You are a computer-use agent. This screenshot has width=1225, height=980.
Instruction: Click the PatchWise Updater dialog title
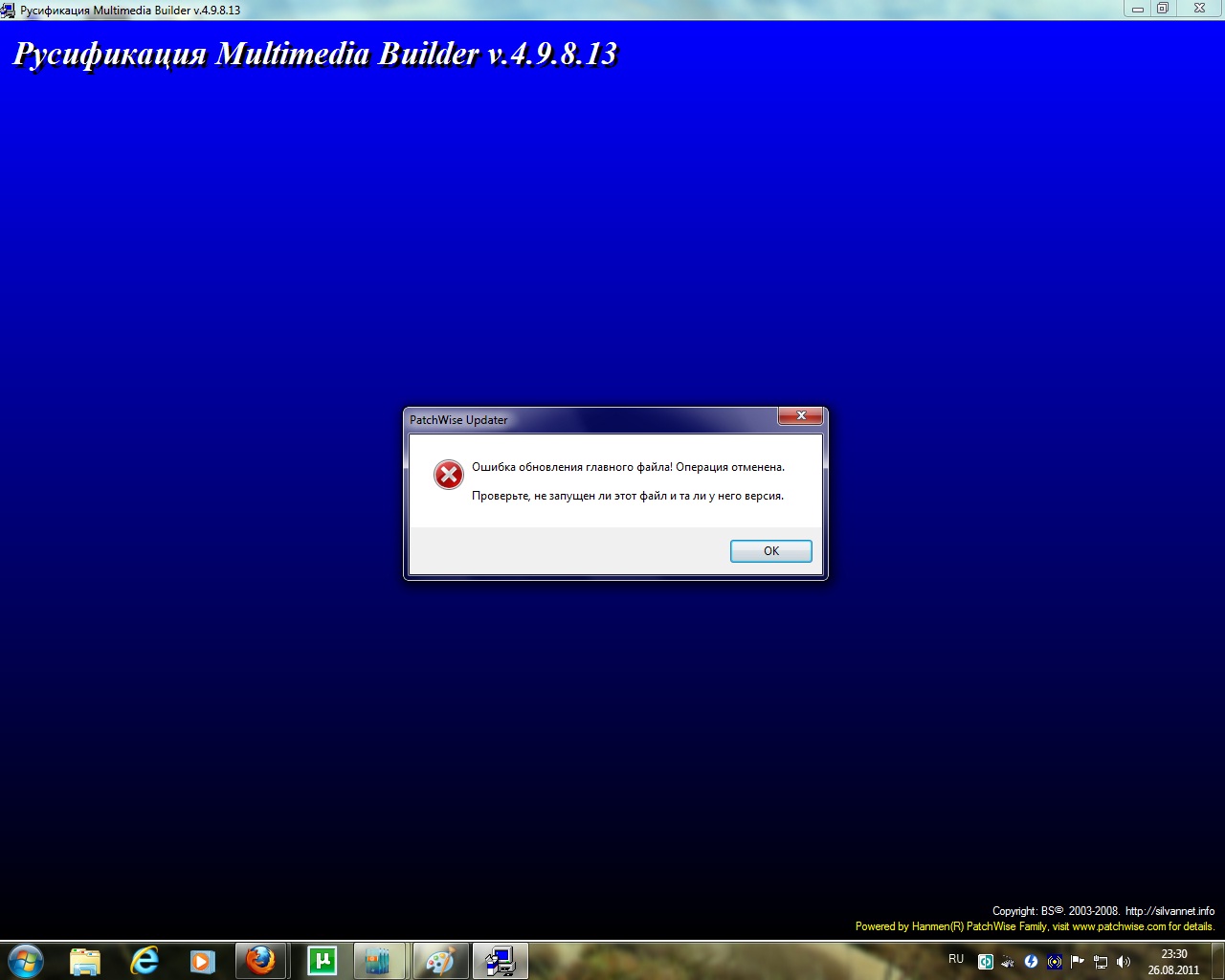click(x=458, y=420)
